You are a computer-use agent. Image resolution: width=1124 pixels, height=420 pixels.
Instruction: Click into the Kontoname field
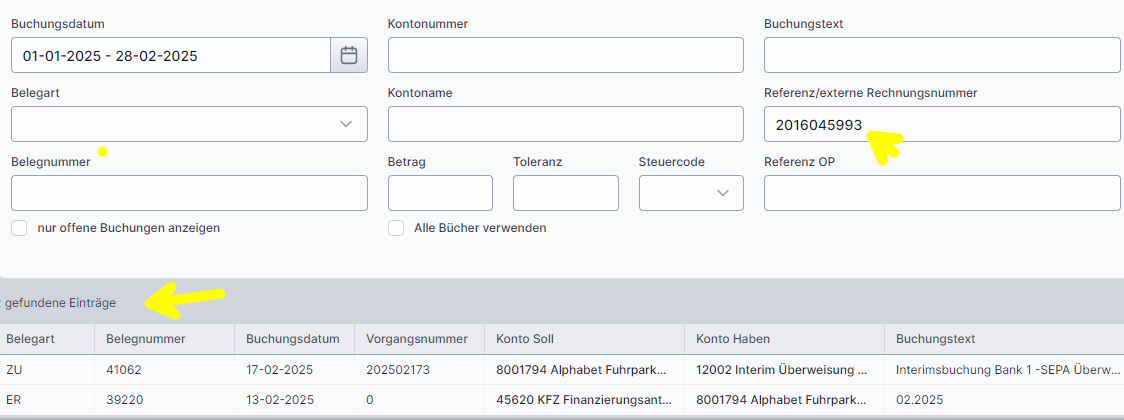(x=565, y=124)
